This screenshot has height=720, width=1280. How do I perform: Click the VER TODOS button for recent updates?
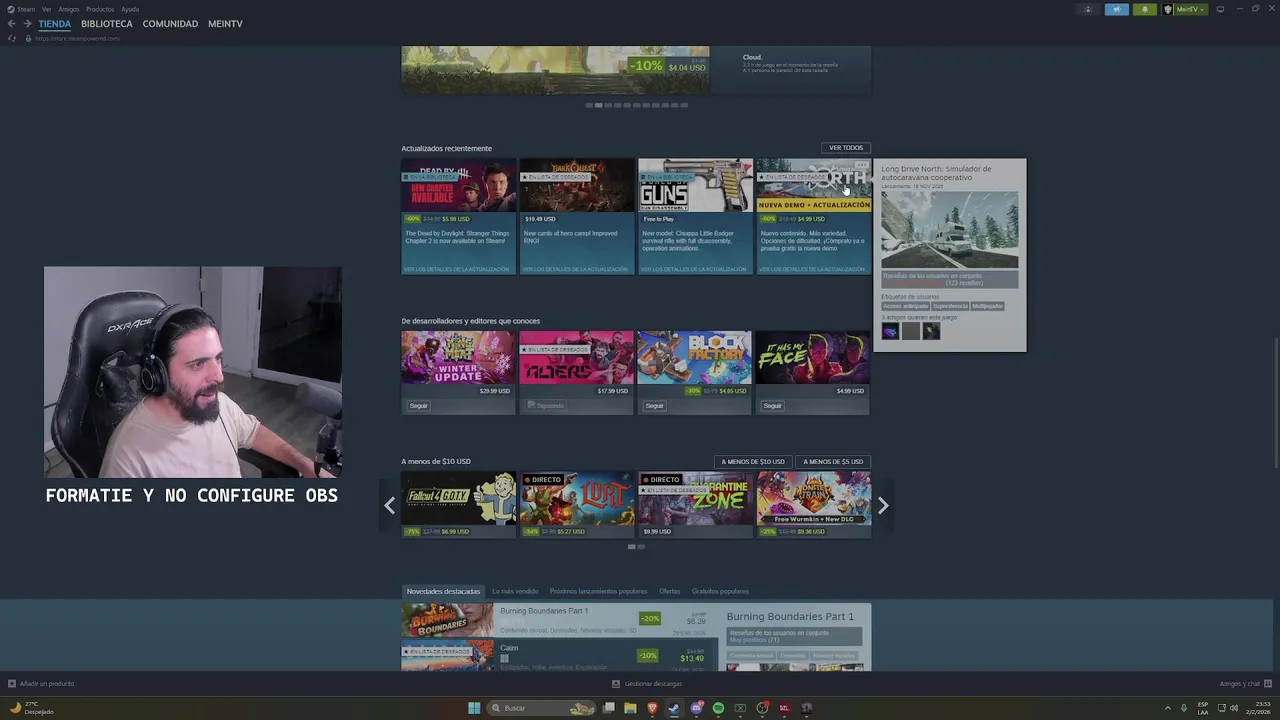click(845, 148)
